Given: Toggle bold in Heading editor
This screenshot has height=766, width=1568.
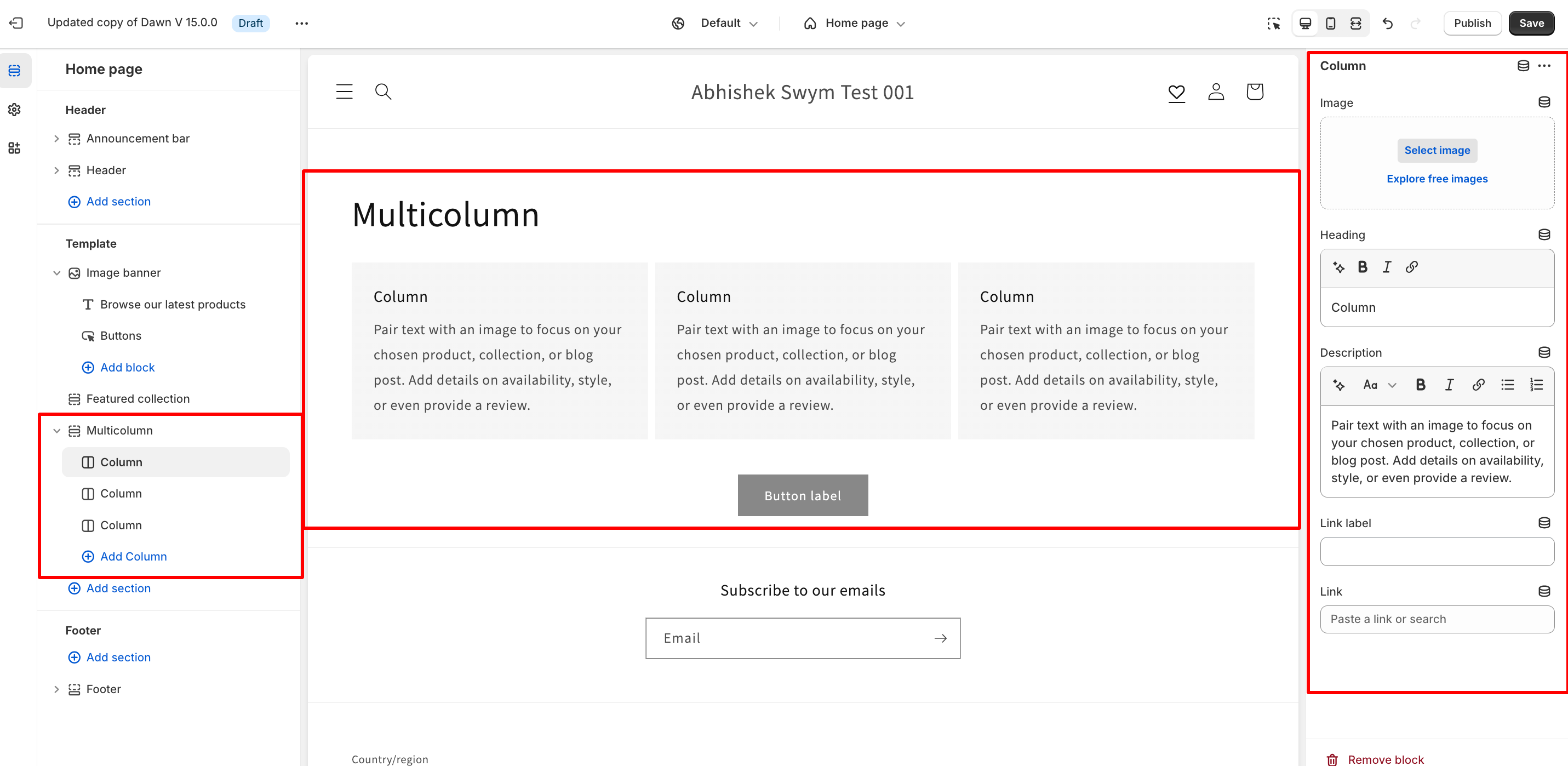Looking at the screenshot, I should tap(1362, 267).
